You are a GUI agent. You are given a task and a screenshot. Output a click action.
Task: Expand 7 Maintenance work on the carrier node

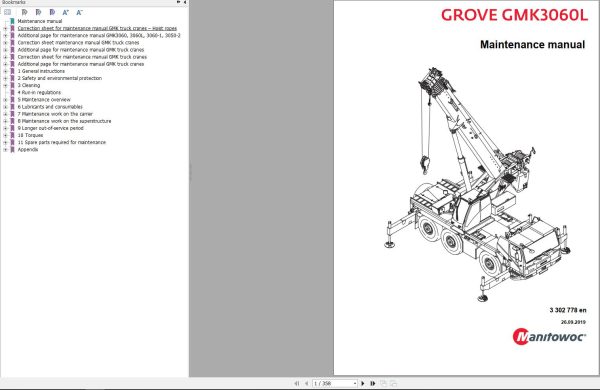(x=5, y=114)
